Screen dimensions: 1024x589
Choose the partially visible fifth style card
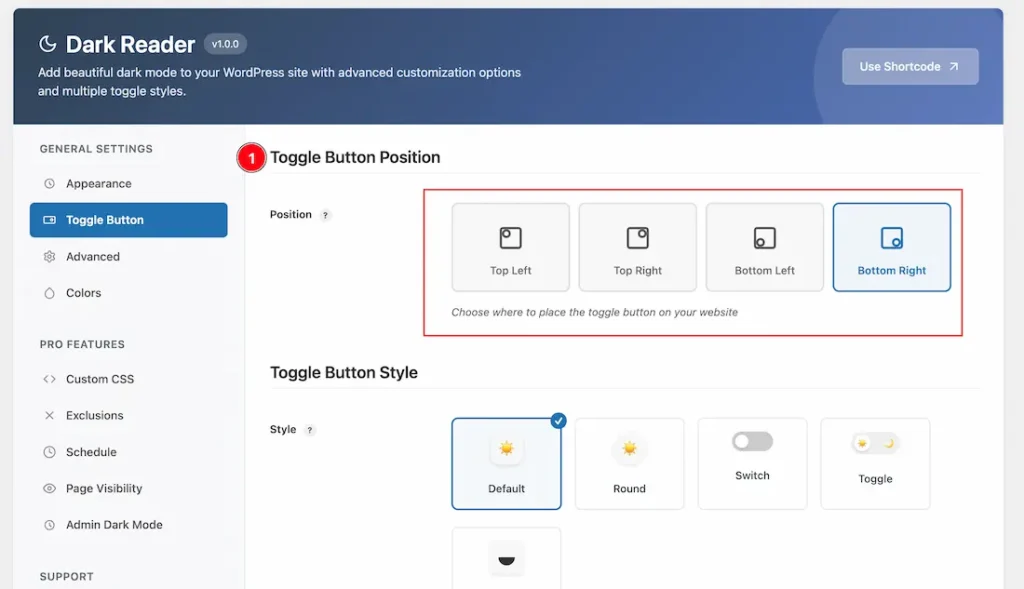coord(506,559)
